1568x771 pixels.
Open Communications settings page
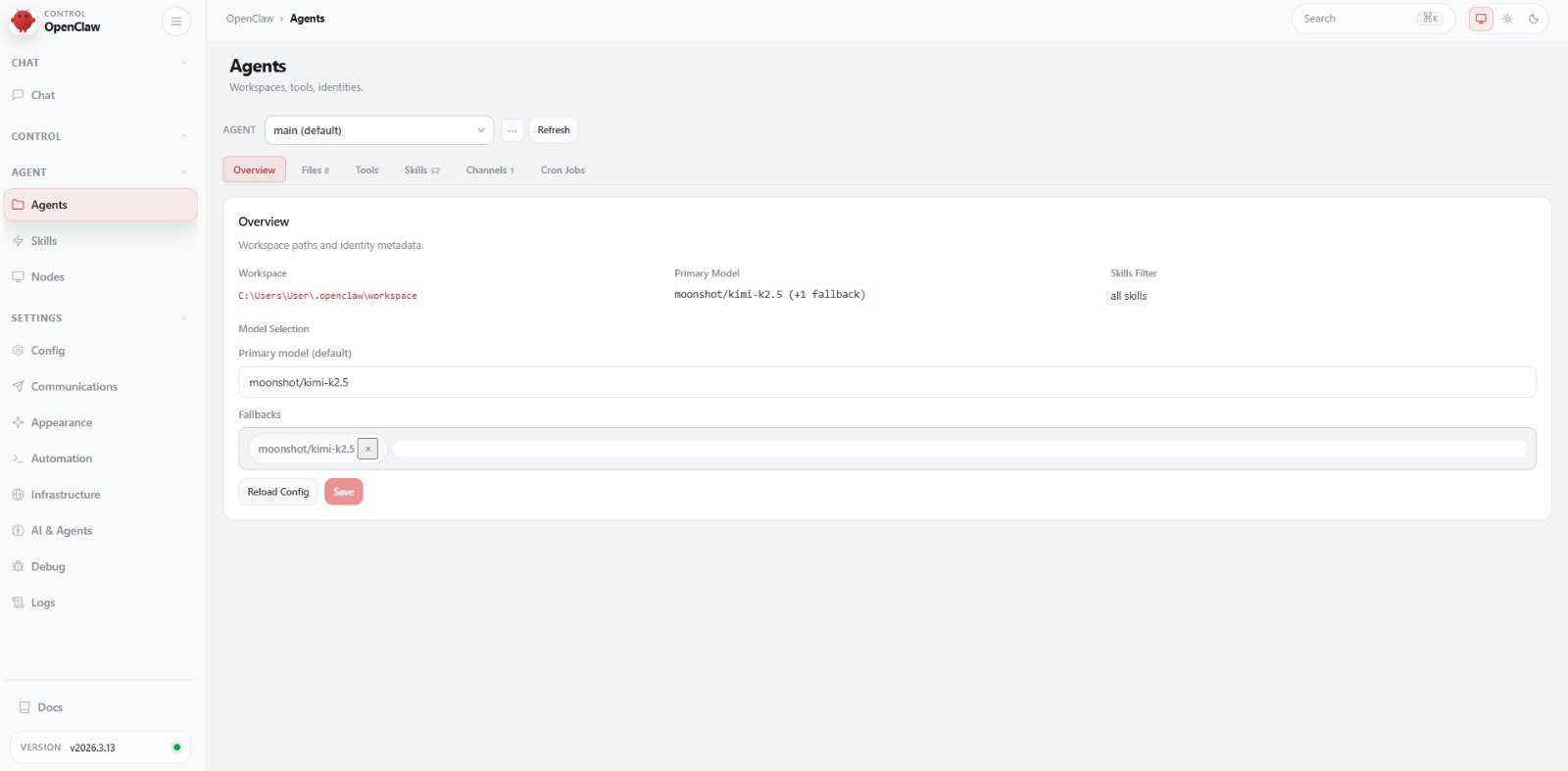tap(100, 387)
